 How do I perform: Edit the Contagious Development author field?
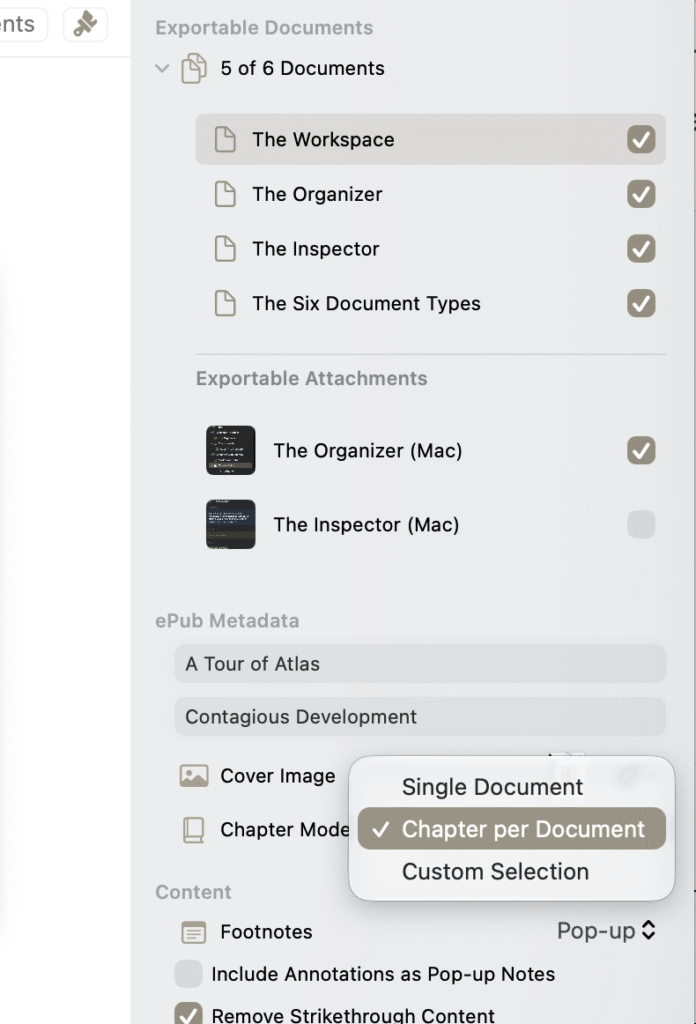(420, 716)
